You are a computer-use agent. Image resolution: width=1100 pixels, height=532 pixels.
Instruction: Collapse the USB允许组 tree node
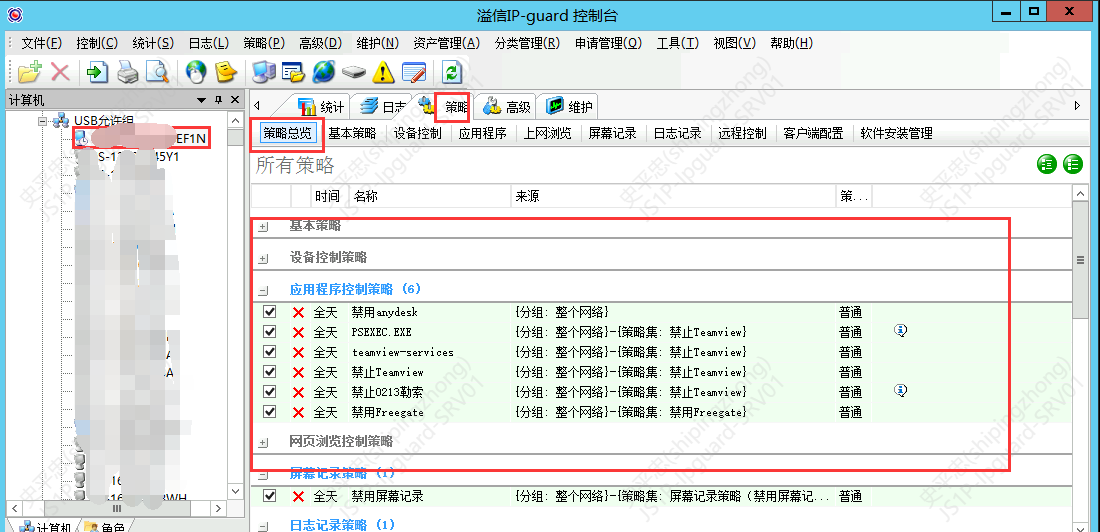42,121
